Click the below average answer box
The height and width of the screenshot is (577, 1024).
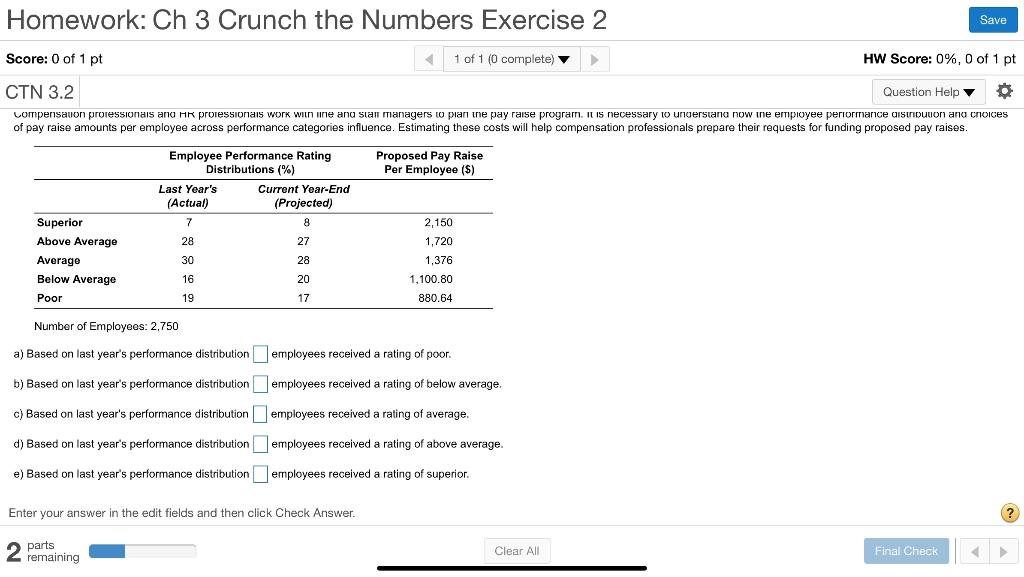click(260, 384)
